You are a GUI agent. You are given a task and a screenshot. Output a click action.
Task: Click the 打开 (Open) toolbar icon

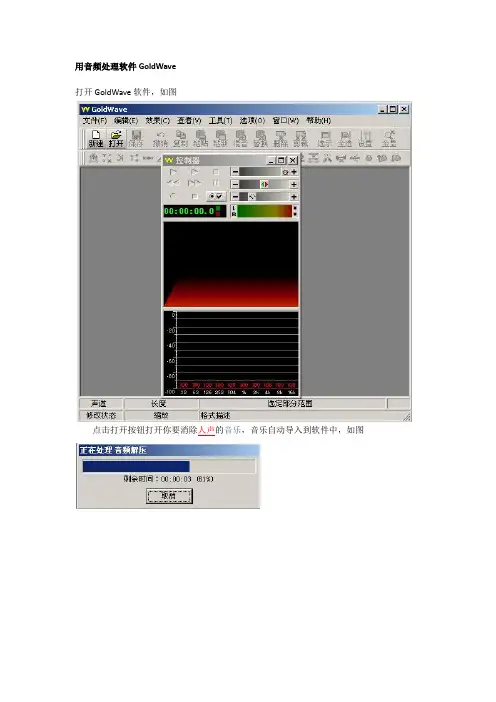pos(116,138)
